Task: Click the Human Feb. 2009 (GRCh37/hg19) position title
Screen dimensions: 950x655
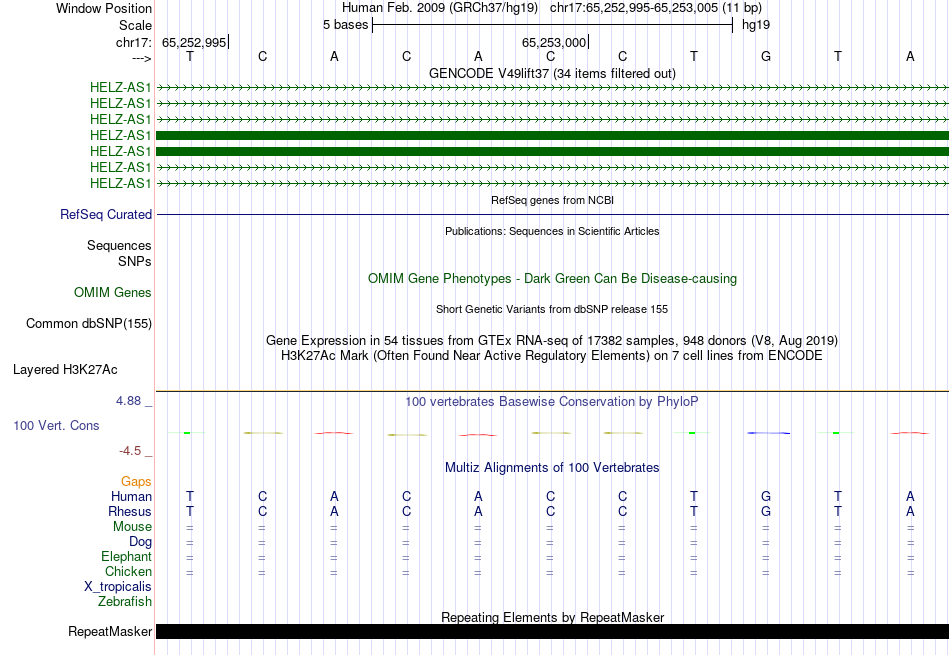Action: [552, 8]
